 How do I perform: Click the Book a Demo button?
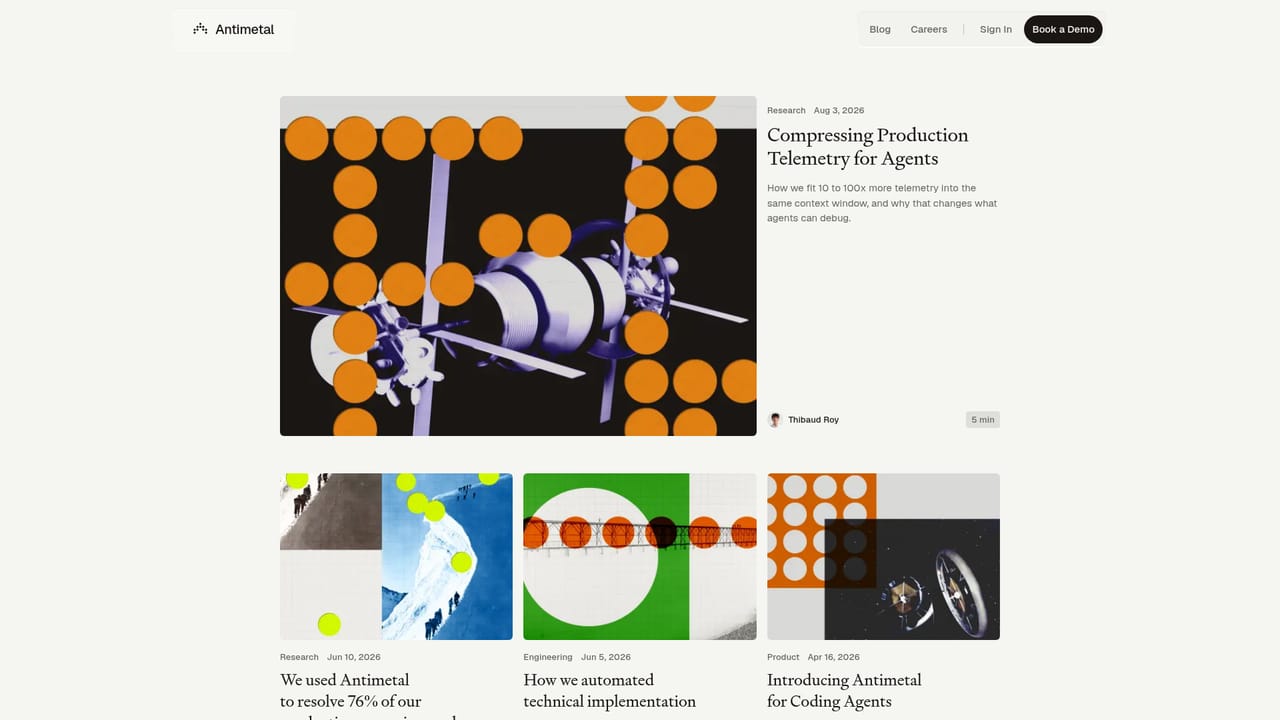[x=1063, y=29]
